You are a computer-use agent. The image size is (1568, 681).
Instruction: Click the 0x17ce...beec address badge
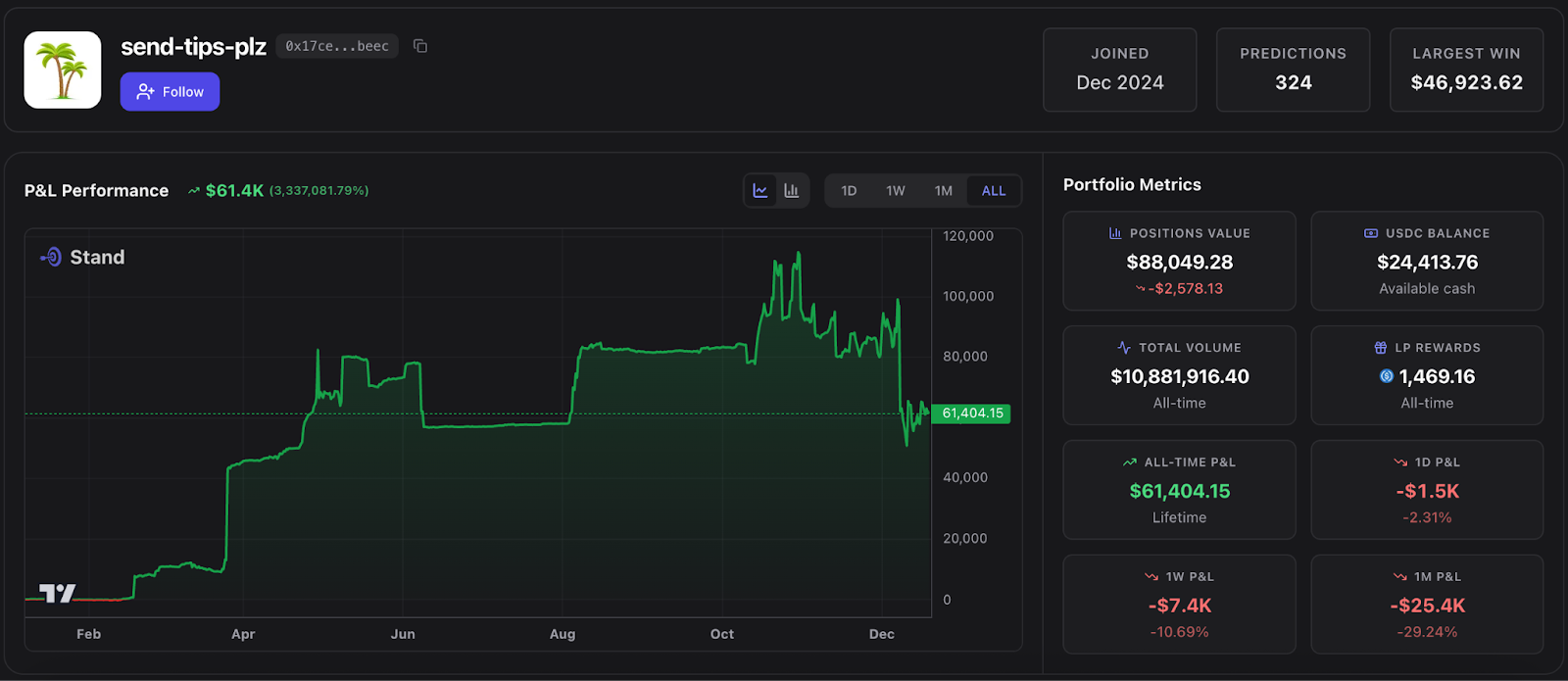coord(337,46)
